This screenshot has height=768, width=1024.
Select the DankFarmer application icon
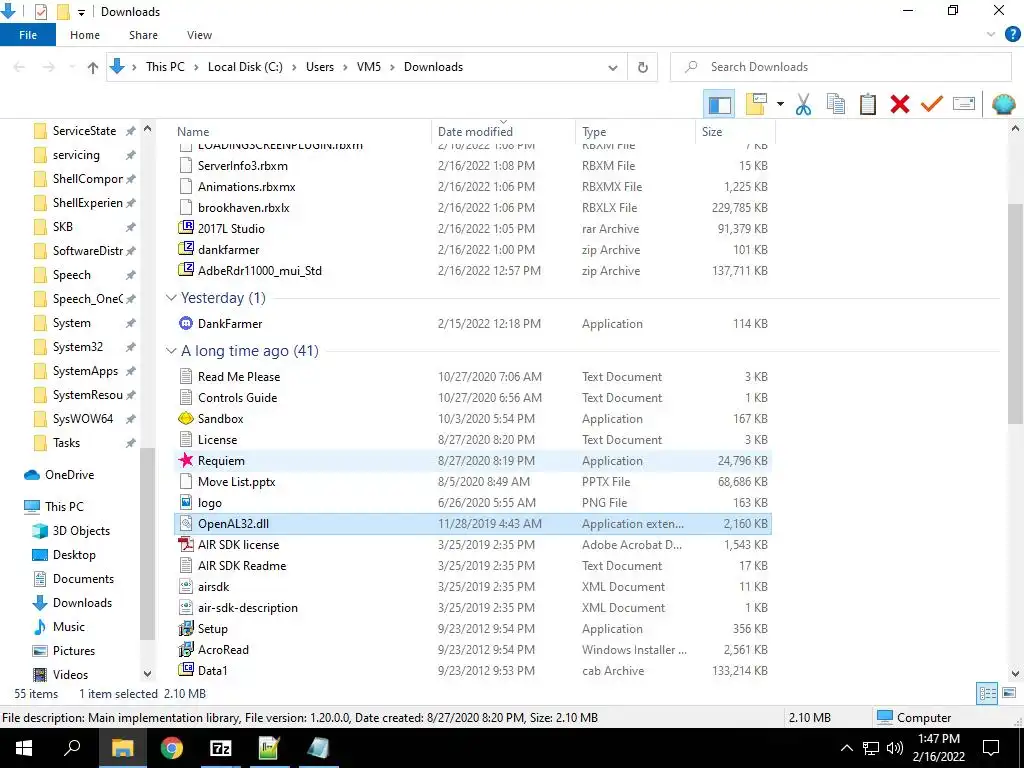coord(186,323)
